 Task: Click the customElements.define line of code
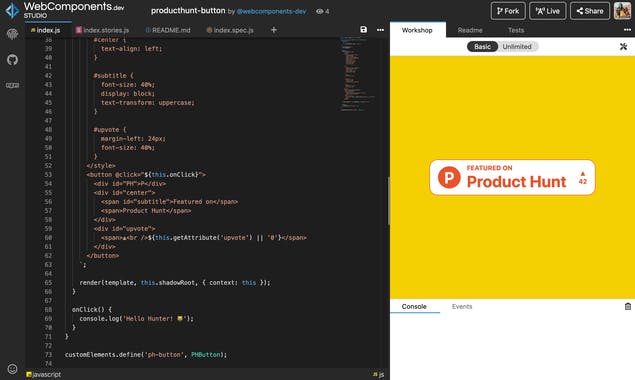tap(146, 354)
